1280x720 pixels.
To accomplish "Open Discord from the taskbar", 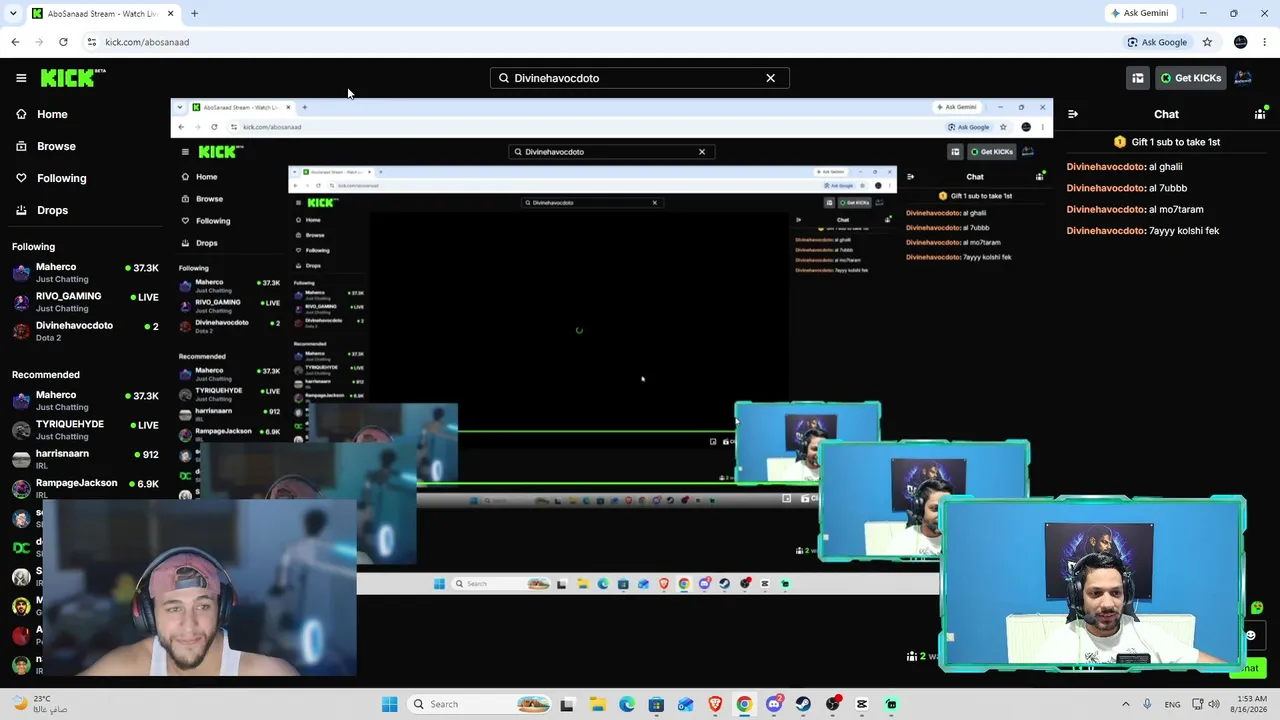I will (x=774, y=704).
